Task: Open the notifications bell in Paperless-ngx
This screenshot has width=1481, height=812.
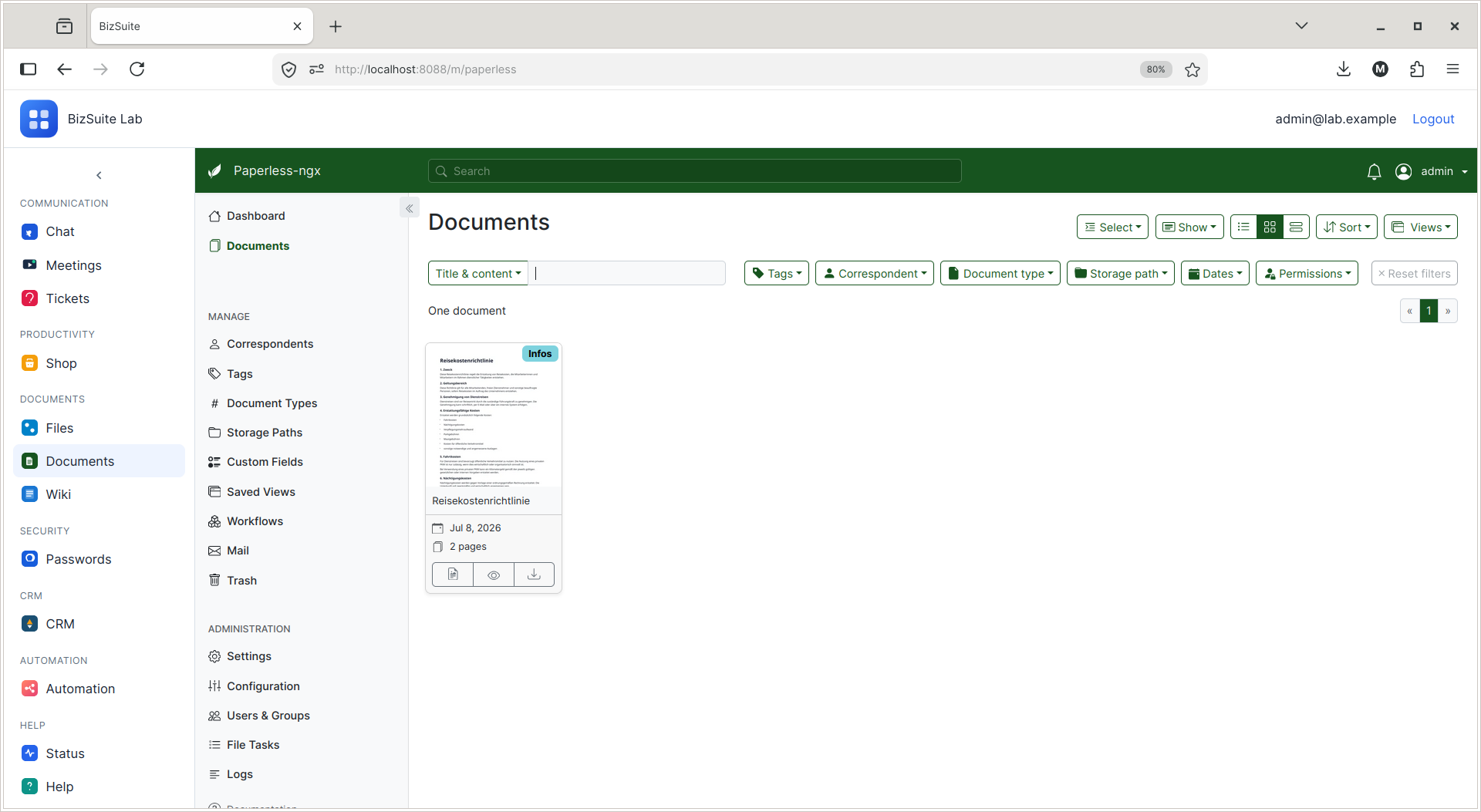Action: click(x=1374, y=171)
